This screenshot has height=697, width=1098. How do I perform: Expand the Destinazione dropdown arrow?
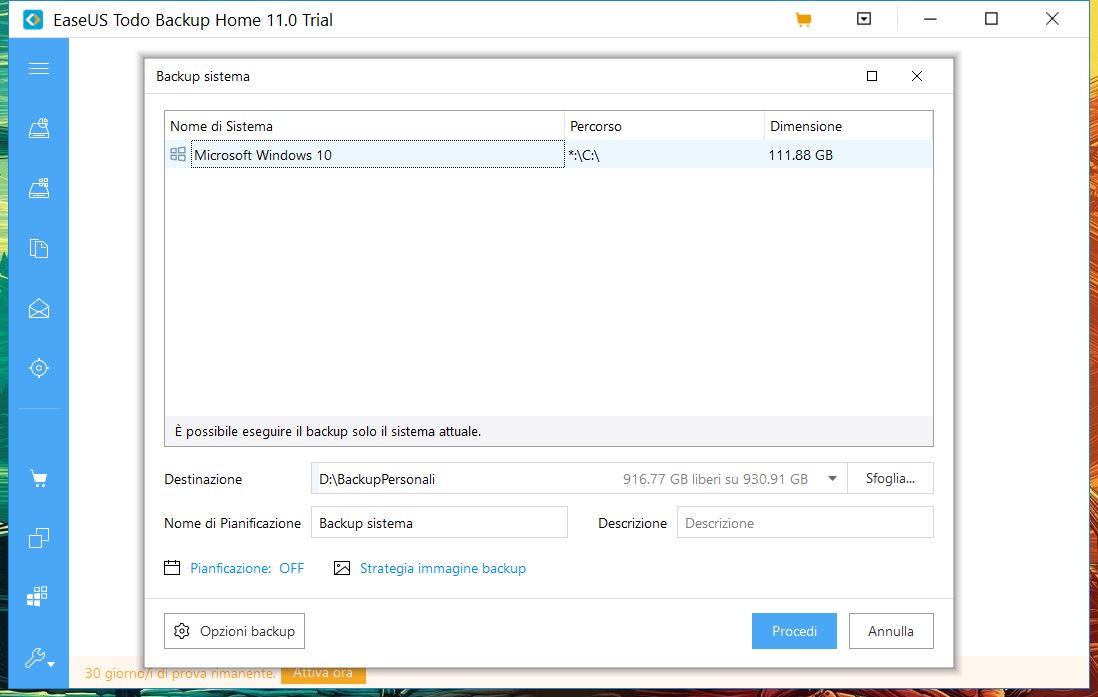point(832,479)
